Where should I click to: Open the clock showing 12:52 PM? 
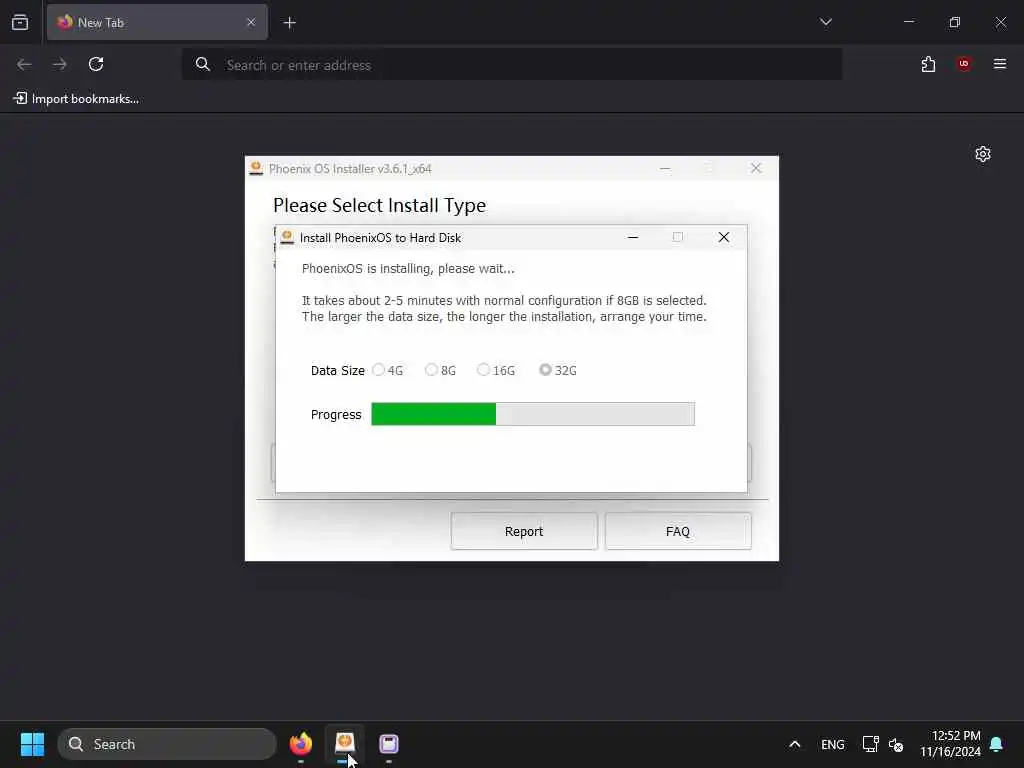click(x=950, y=744)
